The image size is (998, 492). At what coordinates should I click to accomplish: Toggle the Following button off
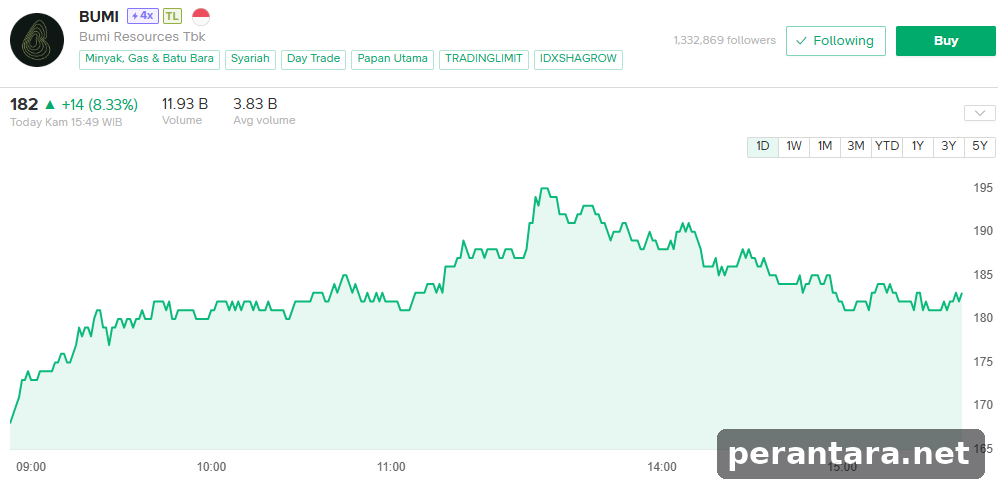(836, 41)
